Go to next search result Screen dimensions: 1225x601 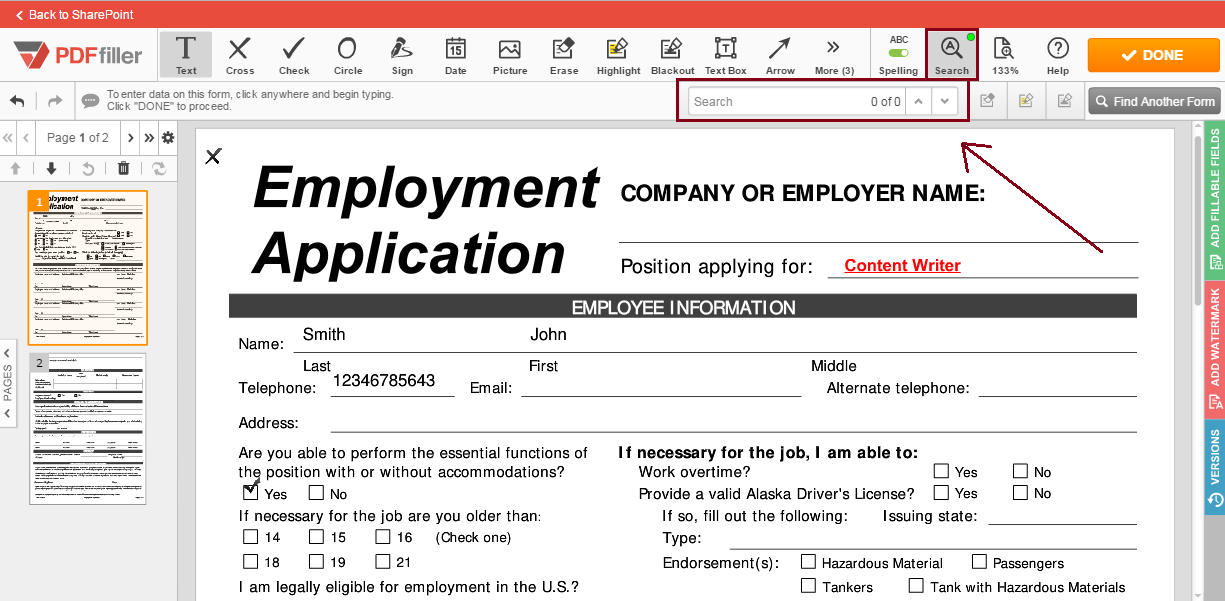pyautogui.click(x=944, y=101)
